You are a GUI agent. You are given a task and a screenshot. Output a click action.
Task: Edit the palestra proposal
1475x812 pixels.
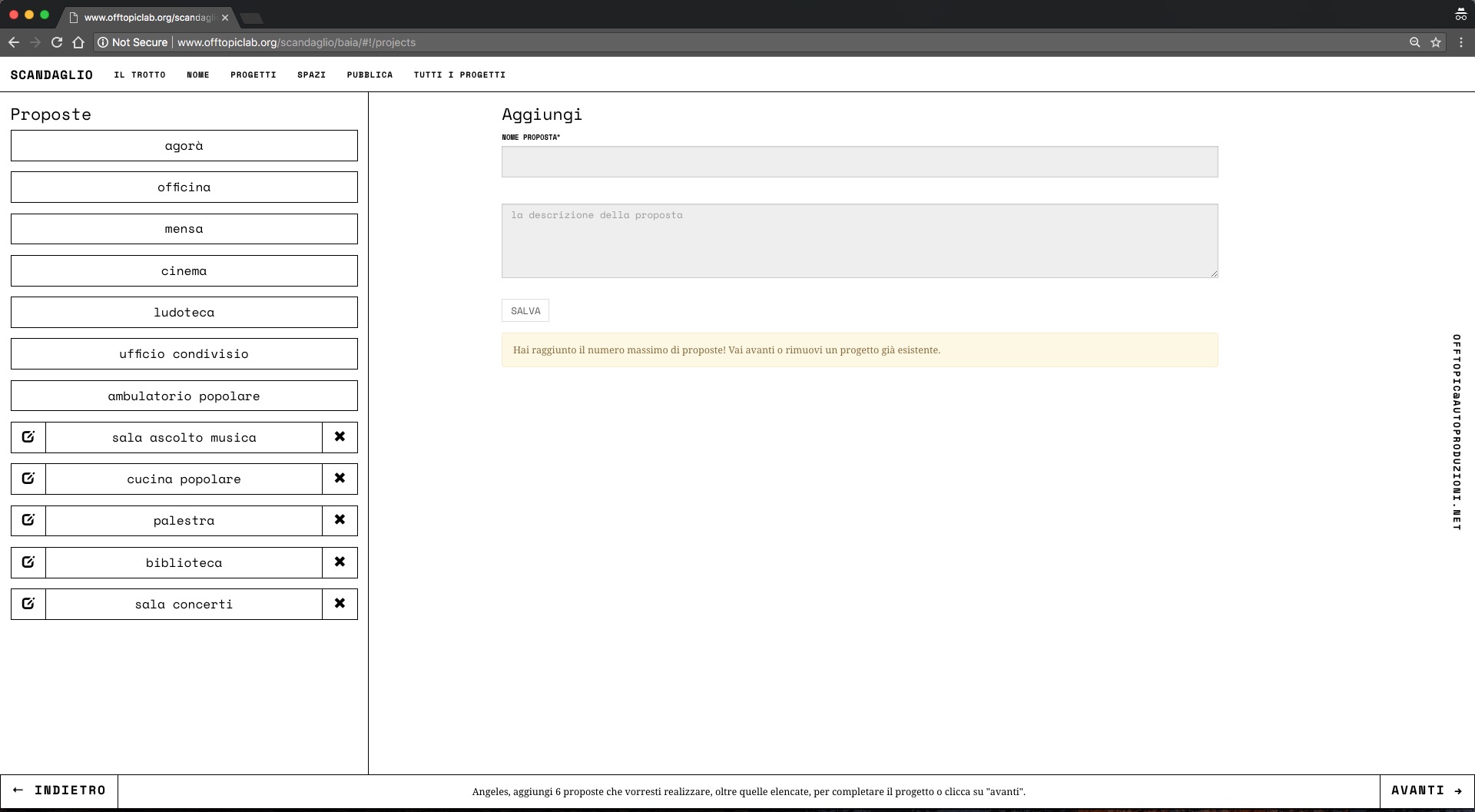pos(28,520)
